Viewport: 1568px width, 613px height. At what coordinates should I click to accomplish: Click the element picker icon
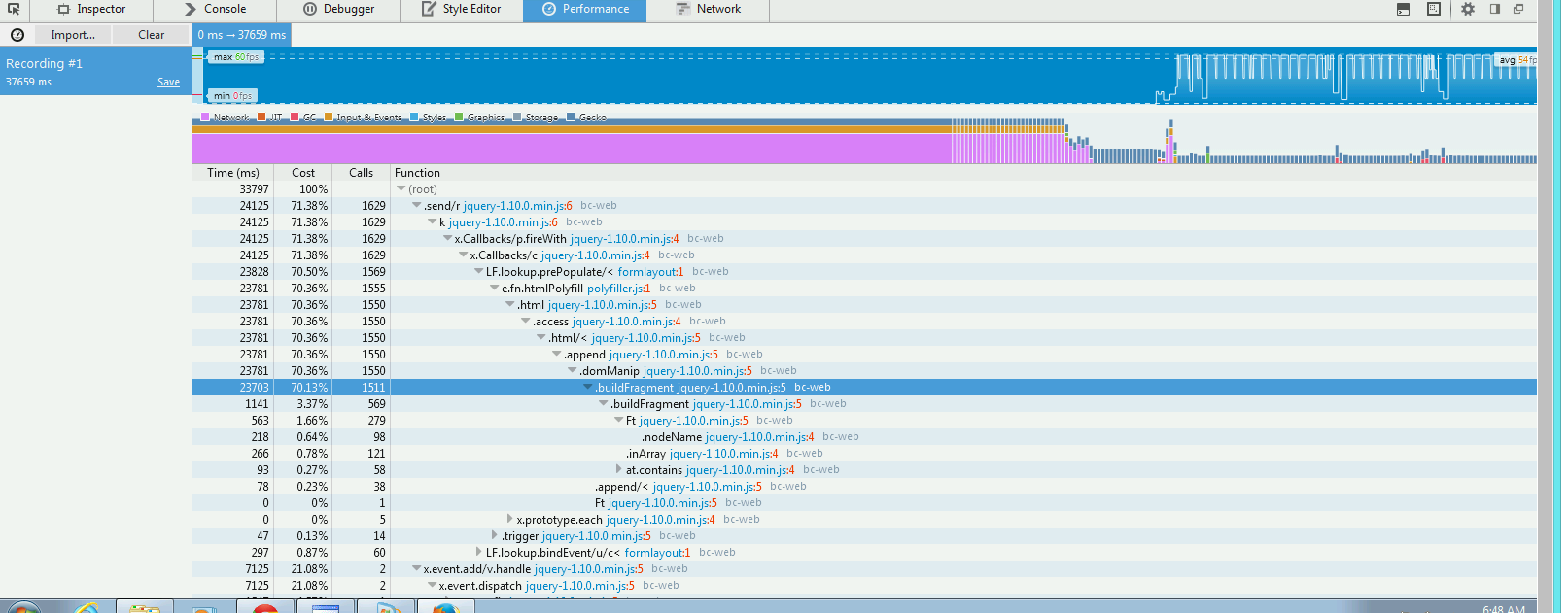[14, 9]
